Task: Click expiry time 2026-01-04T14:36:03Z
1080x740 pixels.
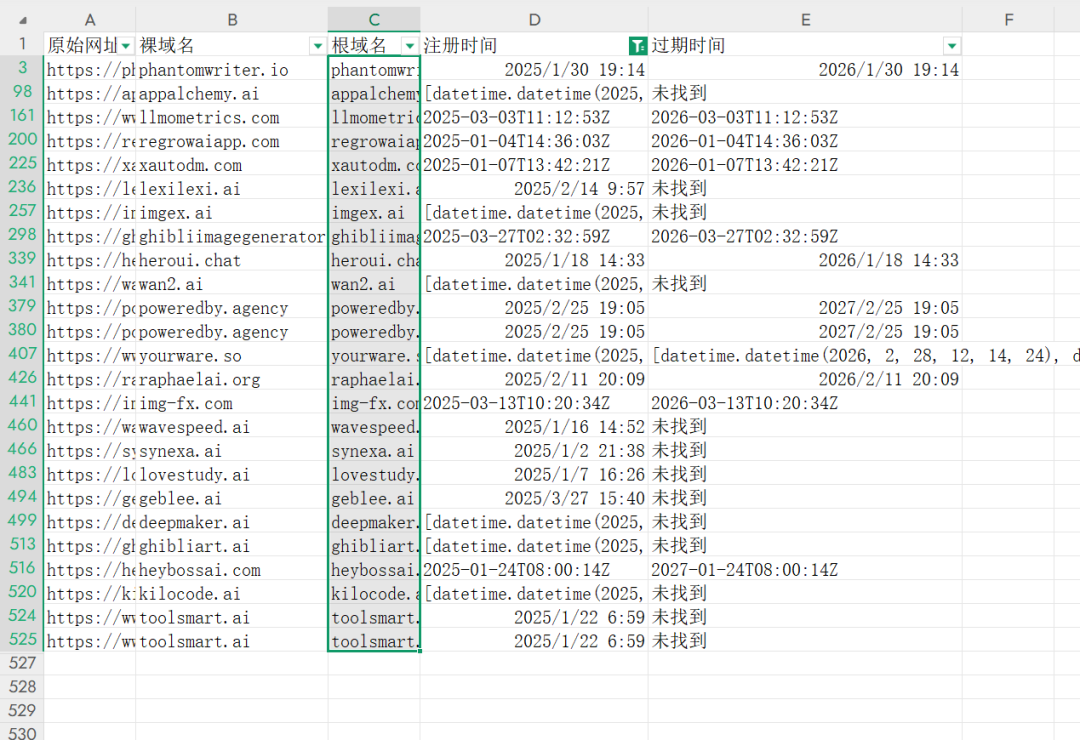Action: [805, 141]
